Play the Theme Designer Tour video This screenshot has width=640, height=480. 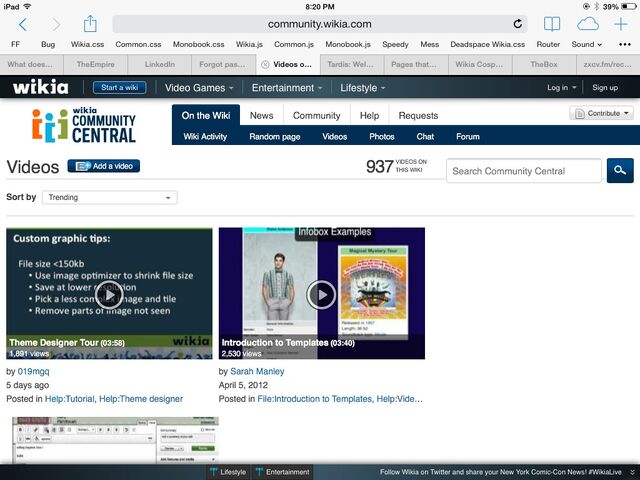[x=109, y=294]
